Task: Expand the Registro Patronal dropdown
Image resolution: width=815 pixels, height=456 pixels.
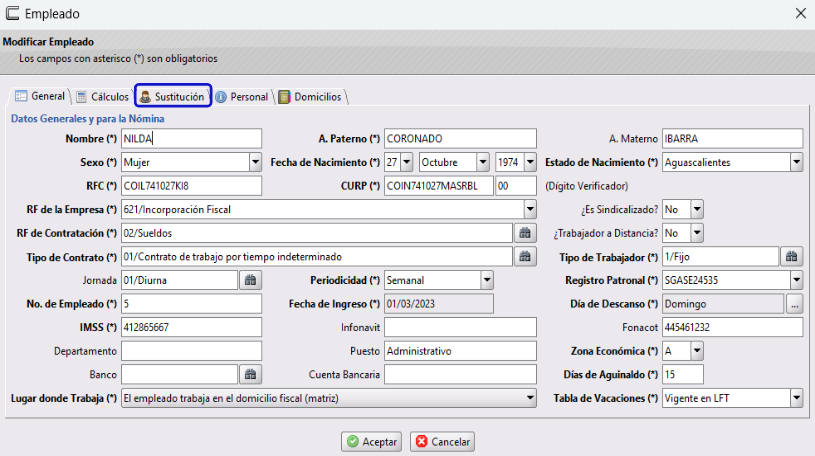Action: (797, 280)
